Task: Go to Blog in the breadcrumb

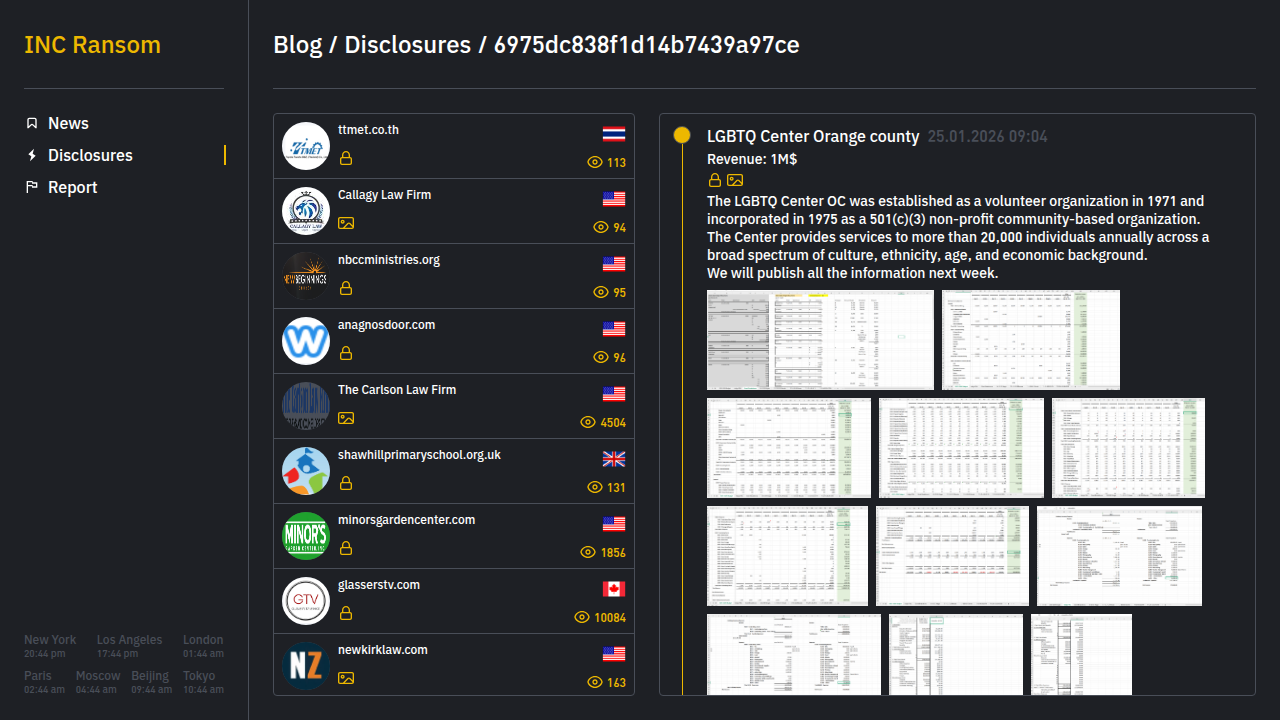Action: pos(298,45)
